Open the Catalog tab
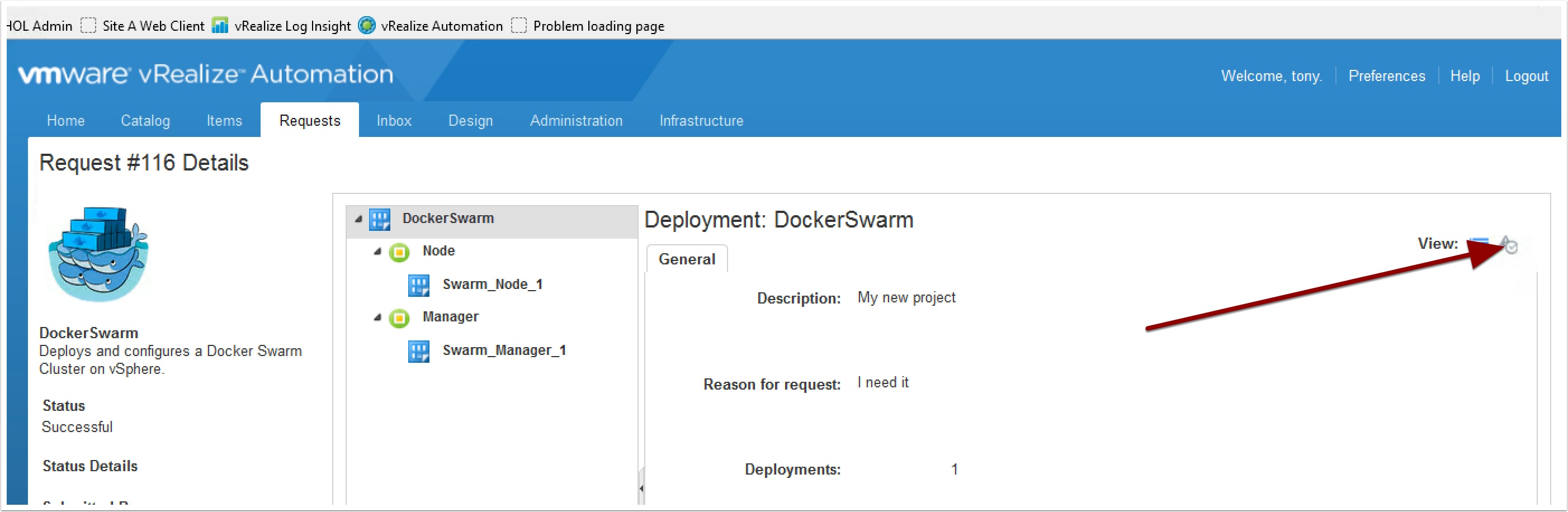Image resolution: width=1568 pixels, height=512 pixels. 145,120
